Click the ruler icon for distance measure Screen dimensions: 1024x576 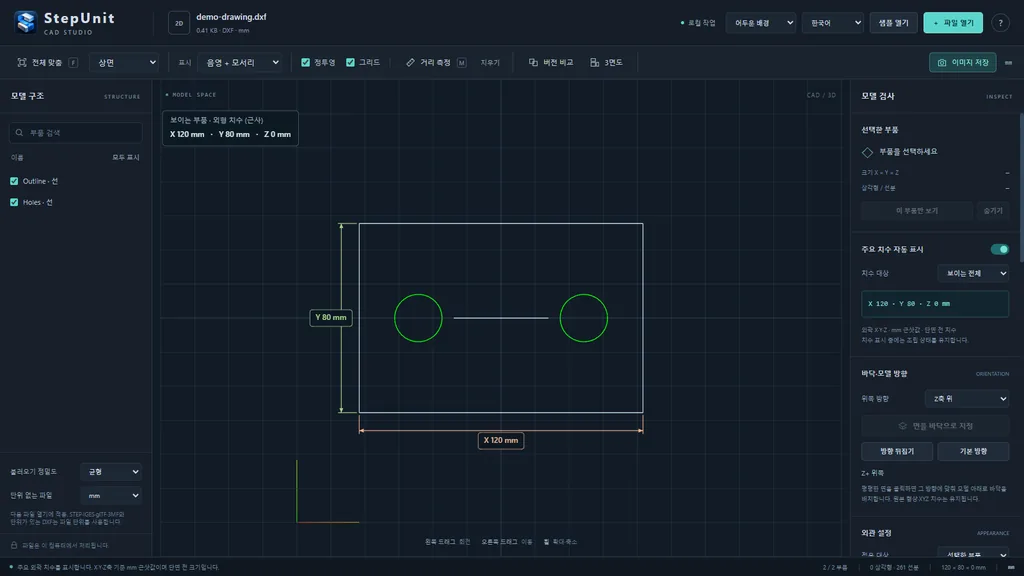coord(410,63)
